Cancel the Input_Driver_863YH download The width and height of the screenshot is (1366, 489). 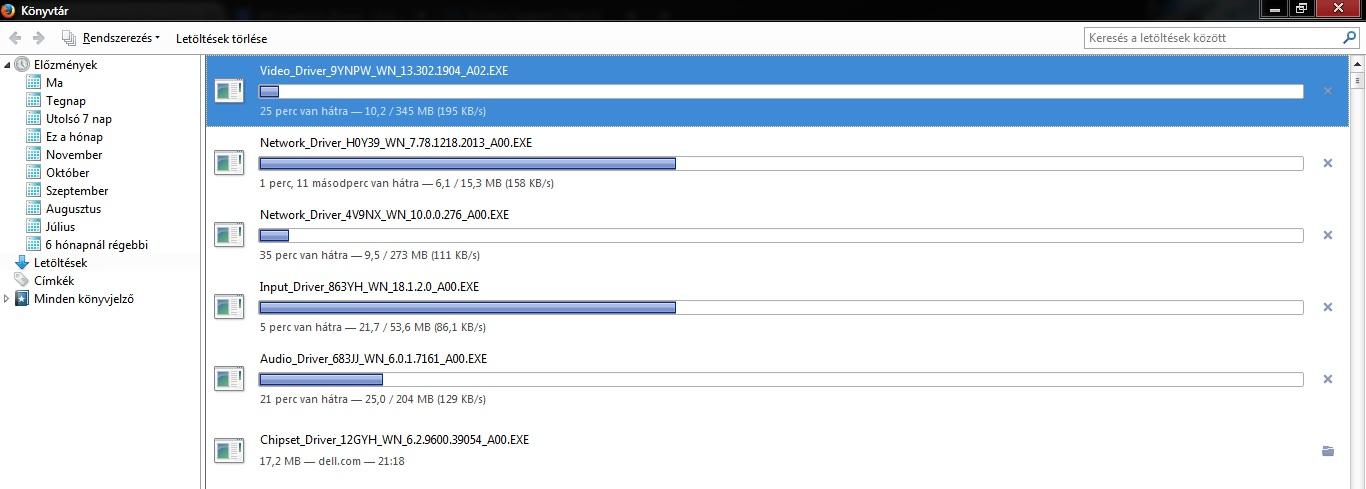pyautogui.click(x=1328, y=307)
